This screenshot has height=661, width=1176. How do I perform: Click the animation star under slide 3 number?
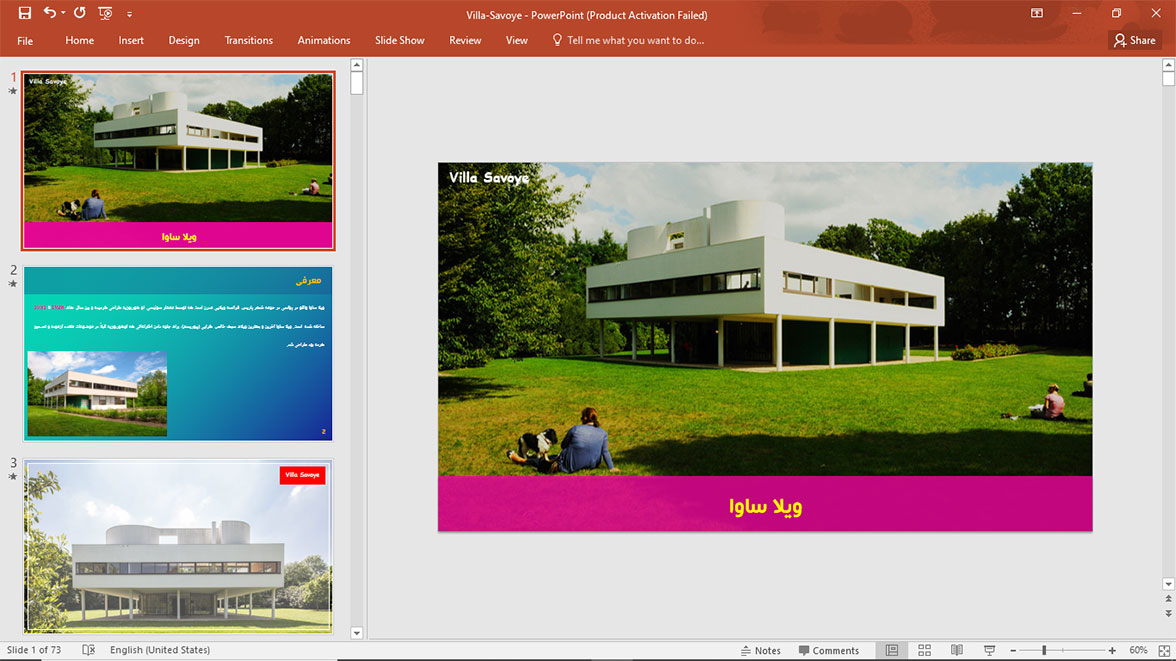[13, 476]
